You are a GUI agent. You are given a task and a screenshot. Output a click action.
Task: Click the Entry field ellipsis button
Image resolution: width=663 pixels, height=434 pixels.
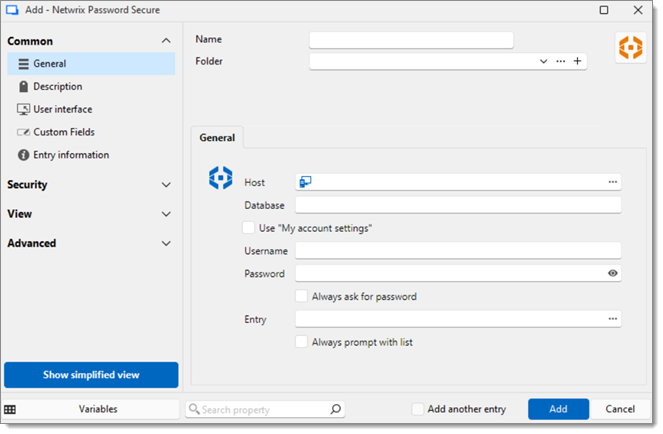[x=612, y=319]
